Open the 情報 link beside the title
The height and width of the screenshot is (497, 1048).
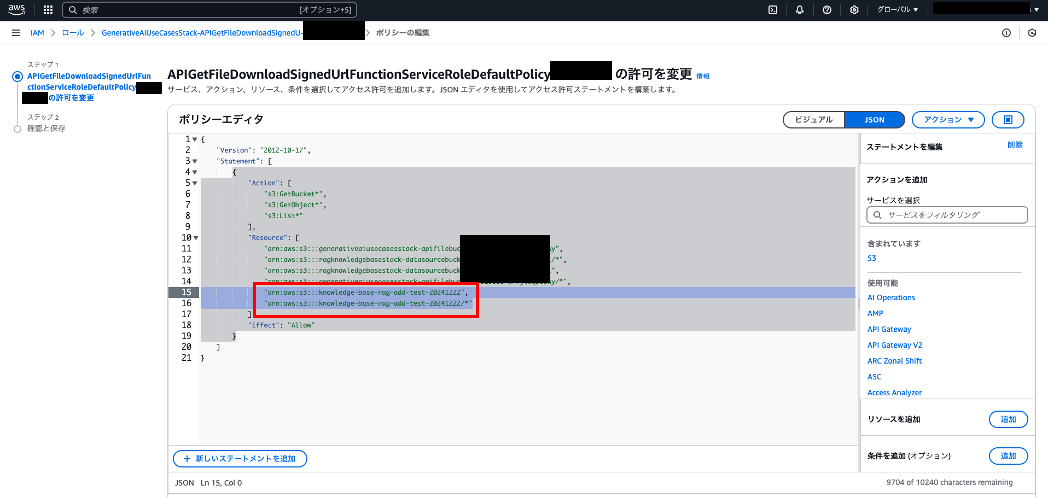pyautogui.click(x=703, y=76)
